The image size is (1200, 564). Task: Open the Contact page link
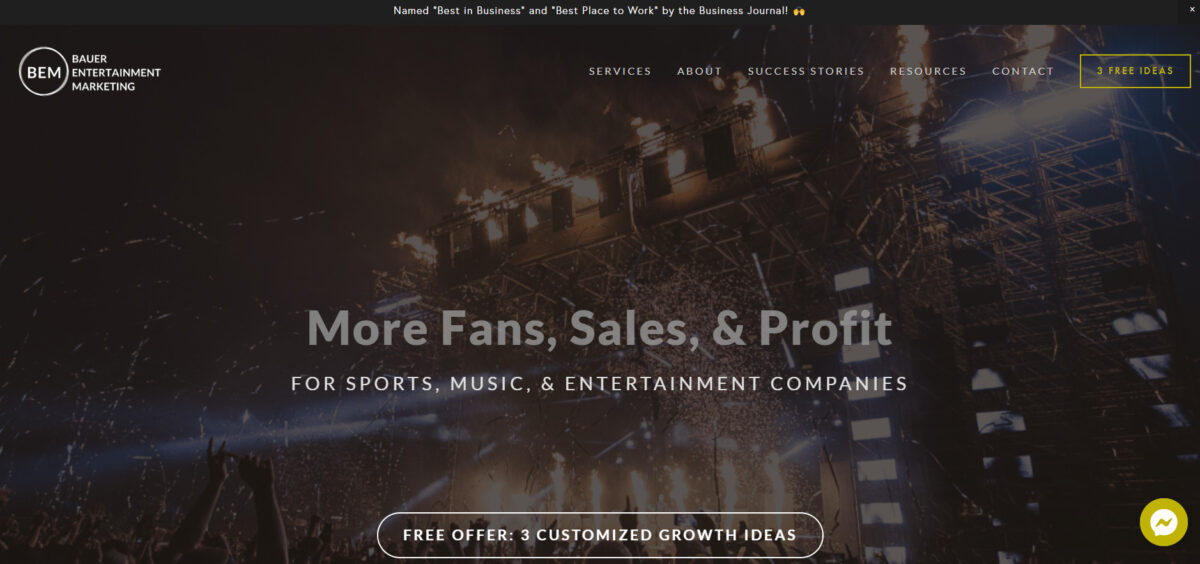click(x=1023, y=71)
